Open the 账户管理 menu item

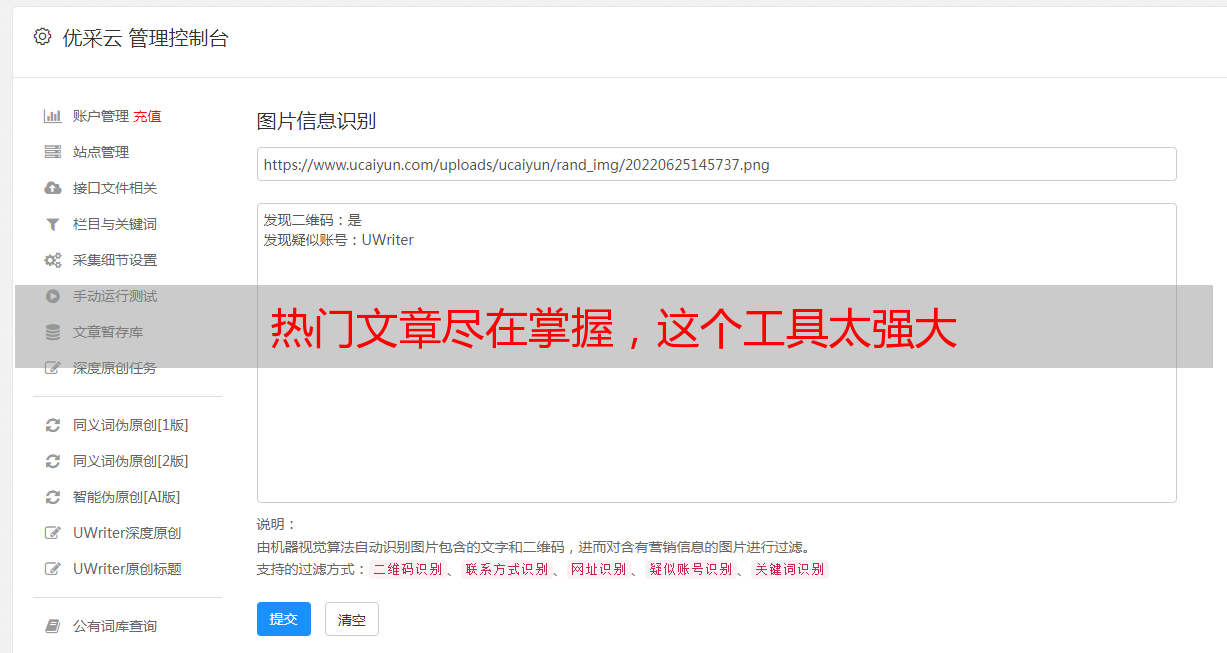101,116
